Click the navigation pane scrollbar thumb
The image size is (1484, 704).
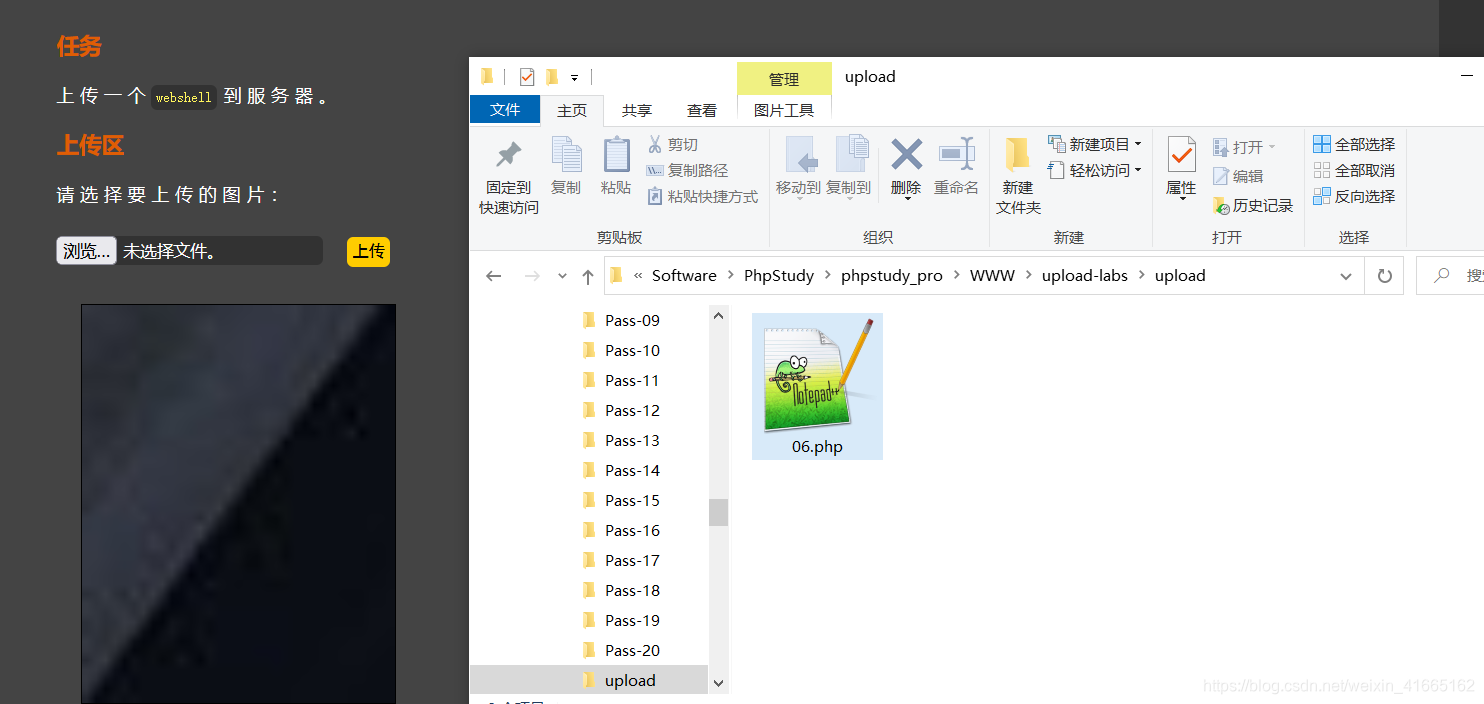(718, 512)
